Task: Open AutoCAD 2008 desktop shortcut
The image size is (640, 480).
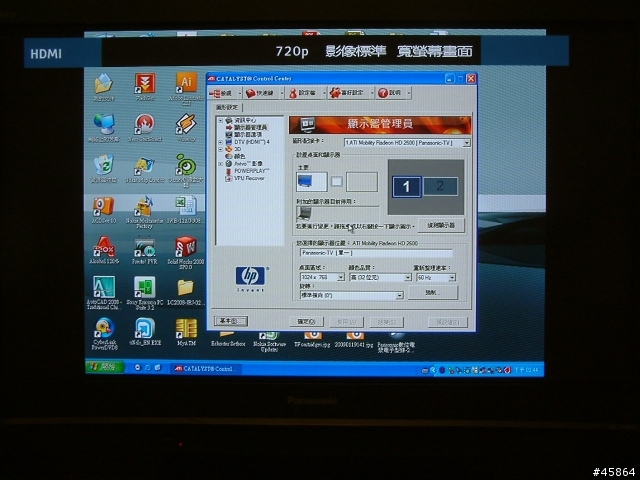Action: [104, 287]
